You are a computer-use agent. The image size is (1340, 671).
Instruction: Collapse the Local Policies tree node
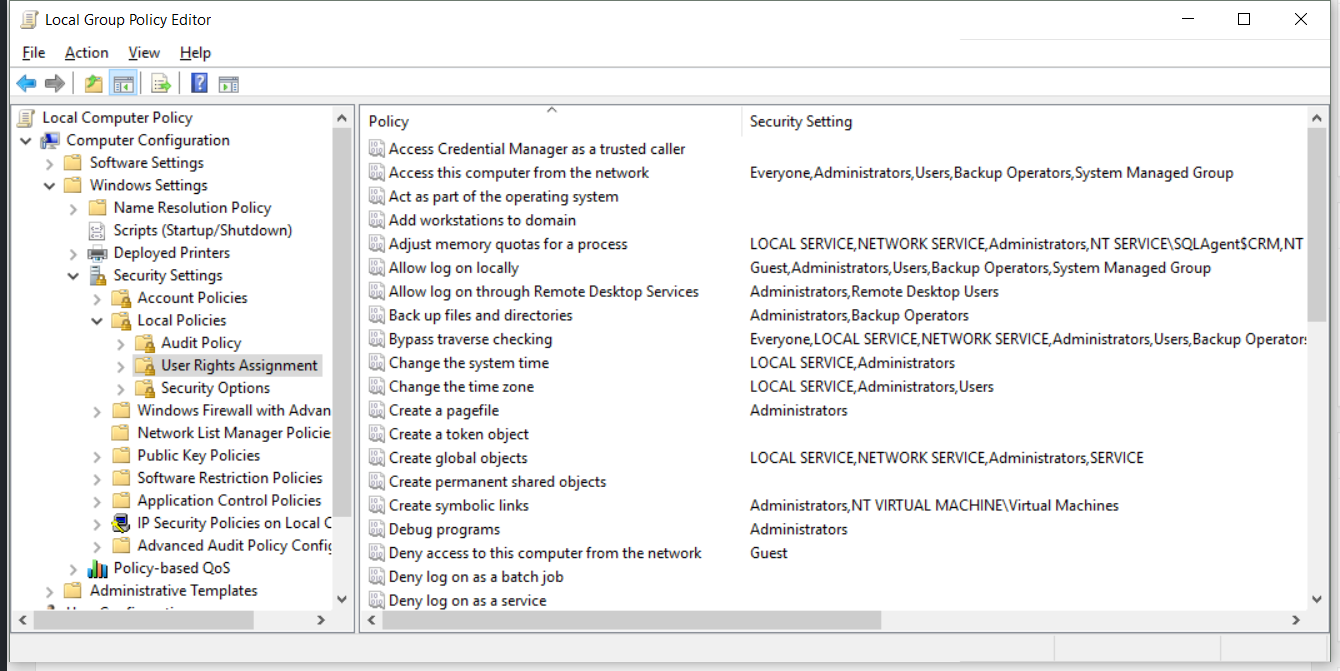click(x=97, y=320)
